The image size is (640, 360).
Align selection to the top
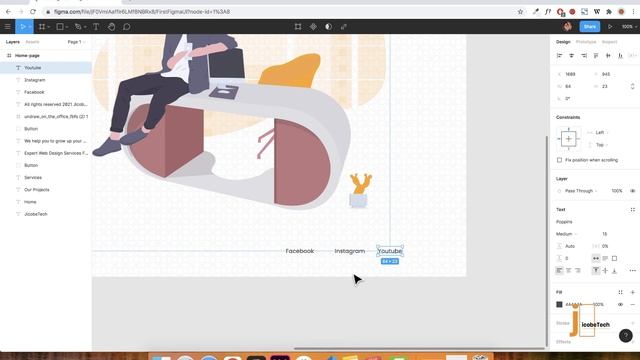(x=596, y=55)
